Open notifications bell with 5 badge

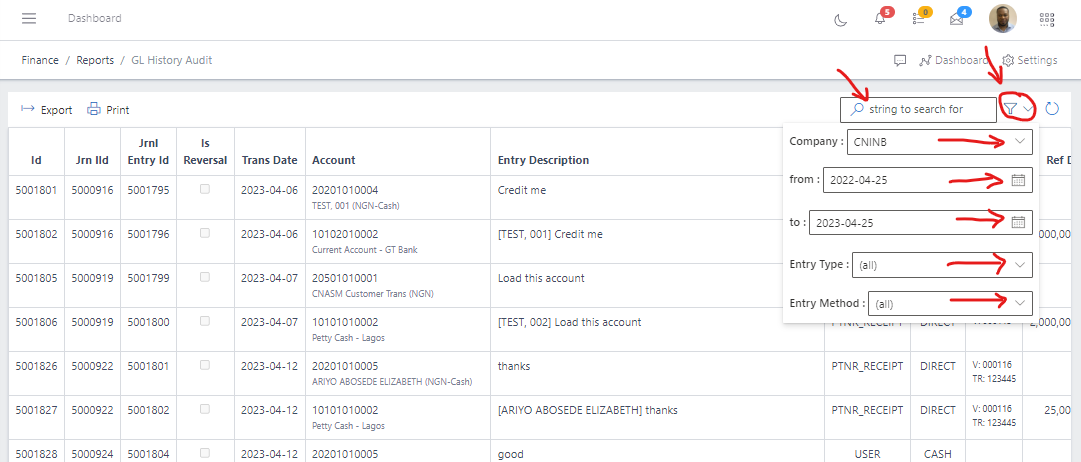(880, 19)
